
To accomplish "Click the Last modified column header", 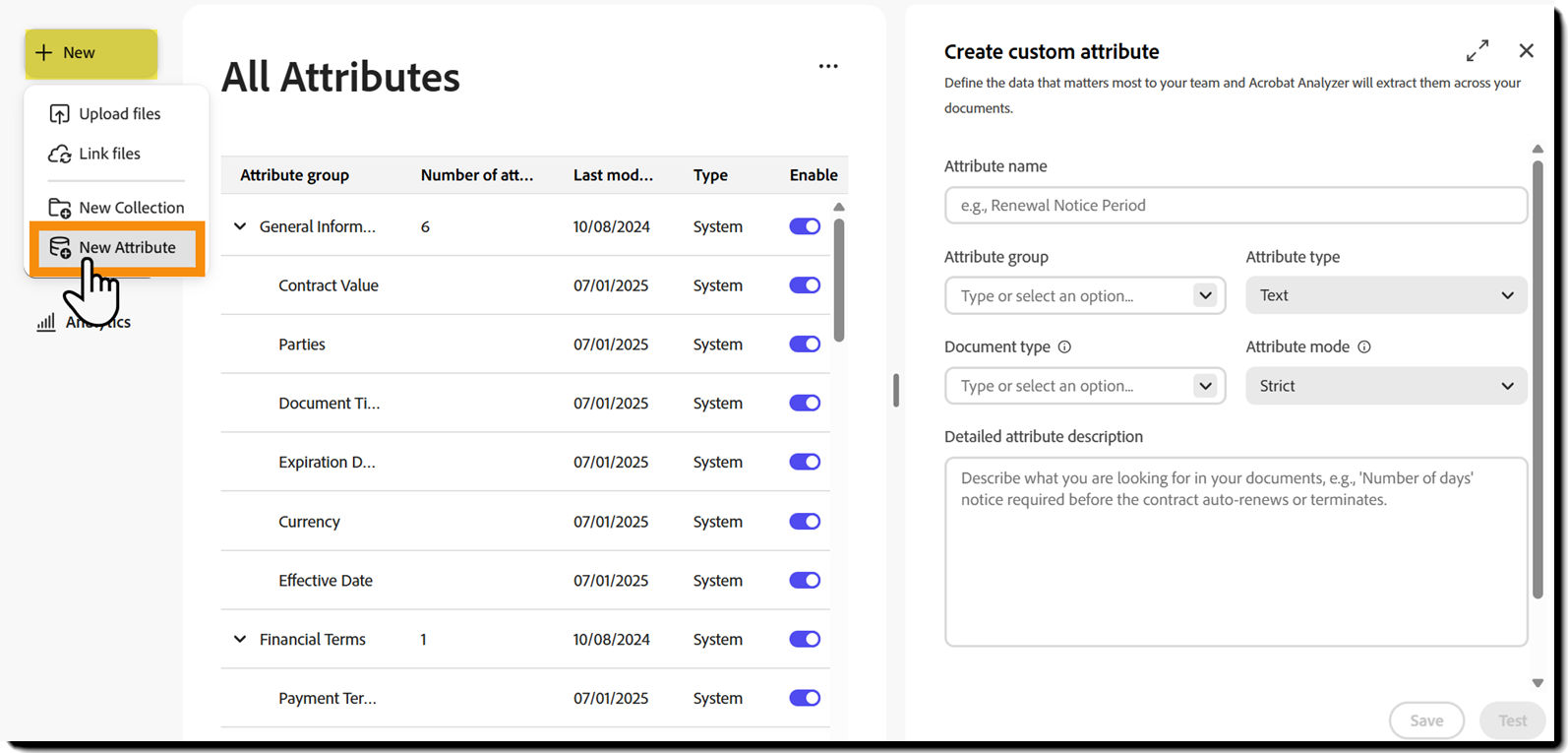I will (x=613, y=175).
